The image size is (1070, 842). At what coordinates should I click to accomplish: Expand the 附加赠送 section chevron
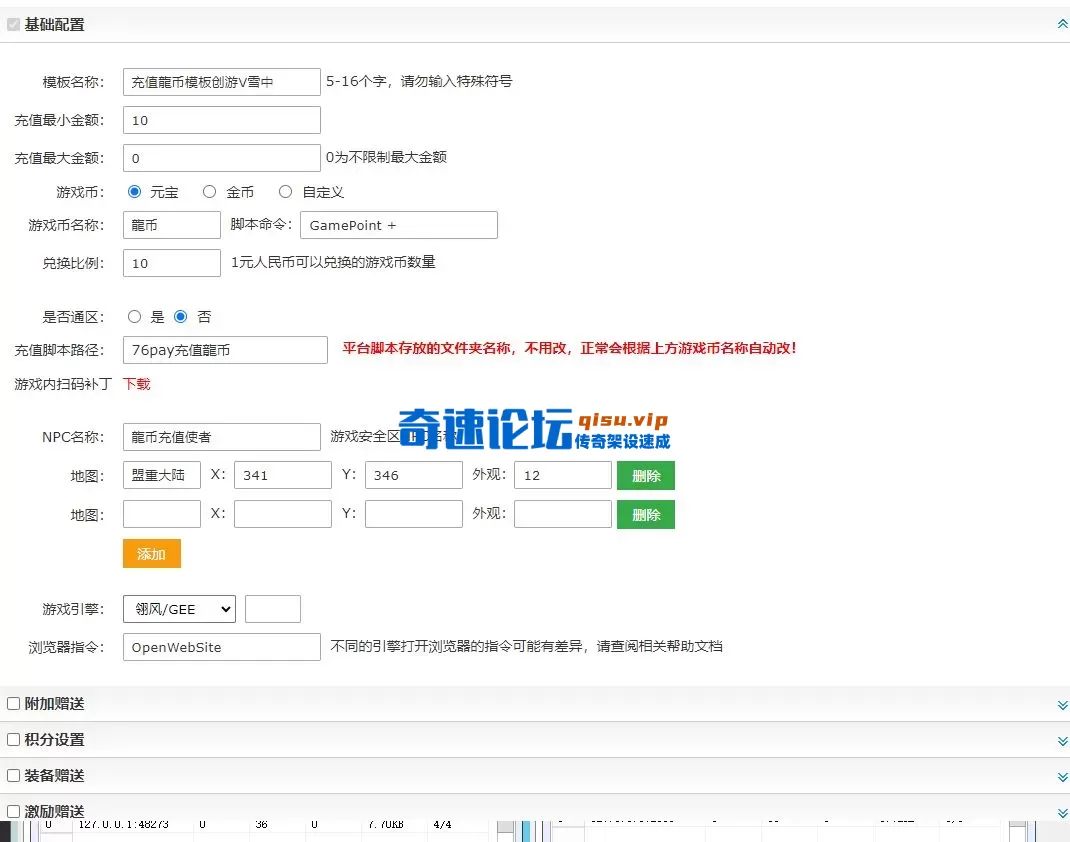pyautogui.click(x=1062, y=705)
